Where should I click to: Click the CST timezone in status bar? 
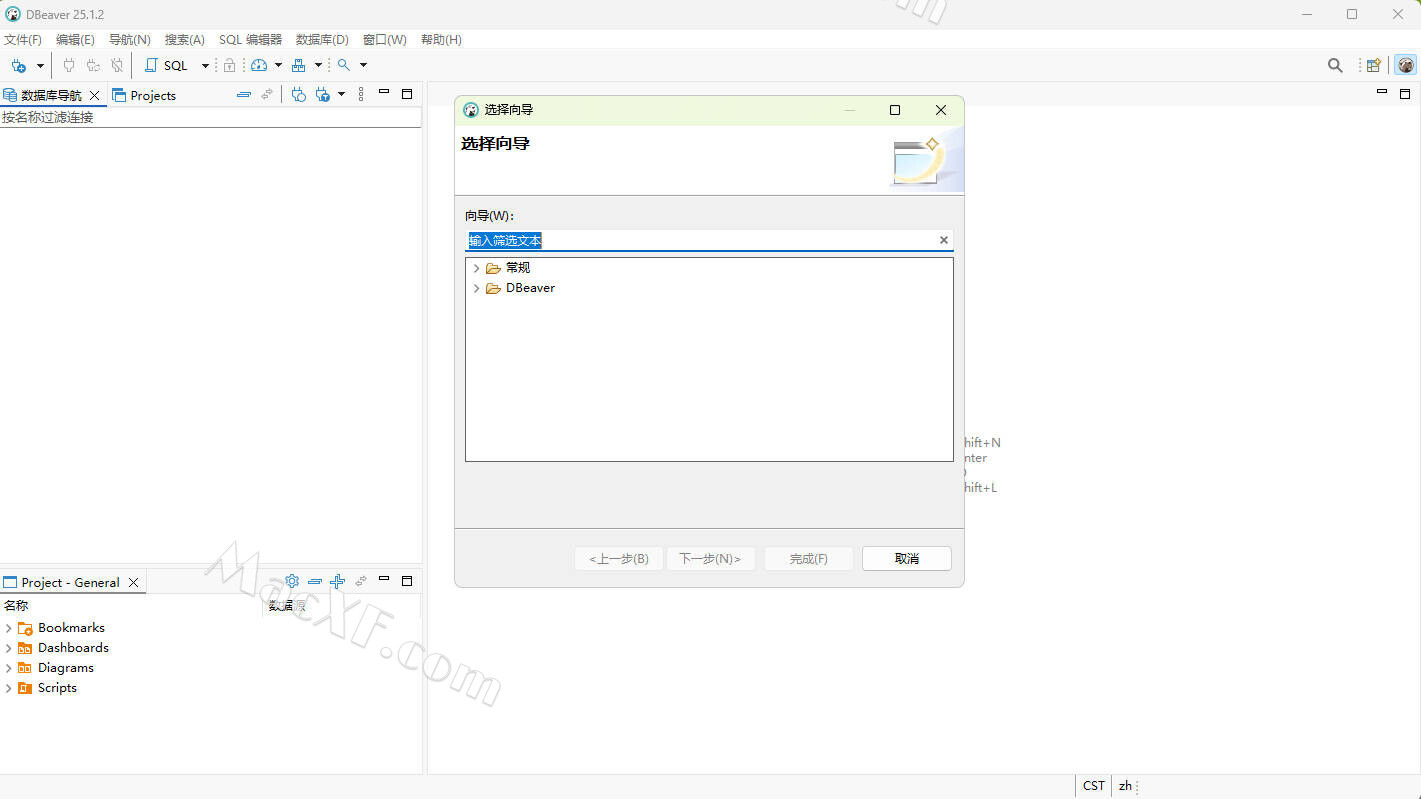point(1094,786)
